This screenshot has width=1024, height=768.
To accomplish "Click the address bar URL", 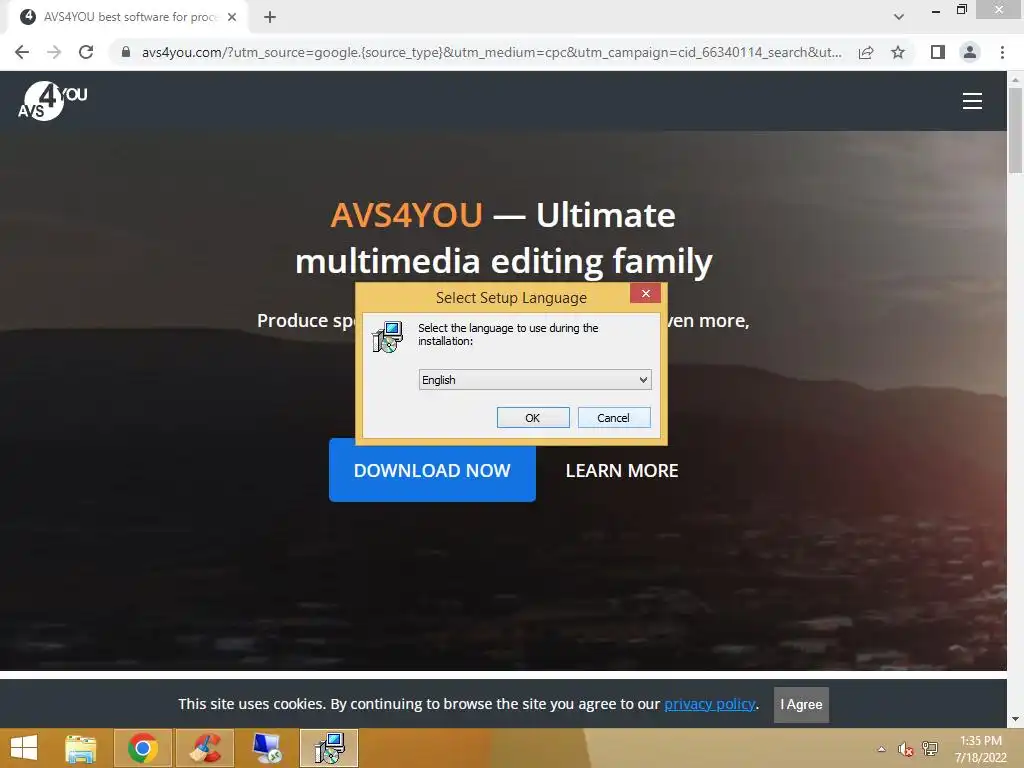I will pos(491,52).
